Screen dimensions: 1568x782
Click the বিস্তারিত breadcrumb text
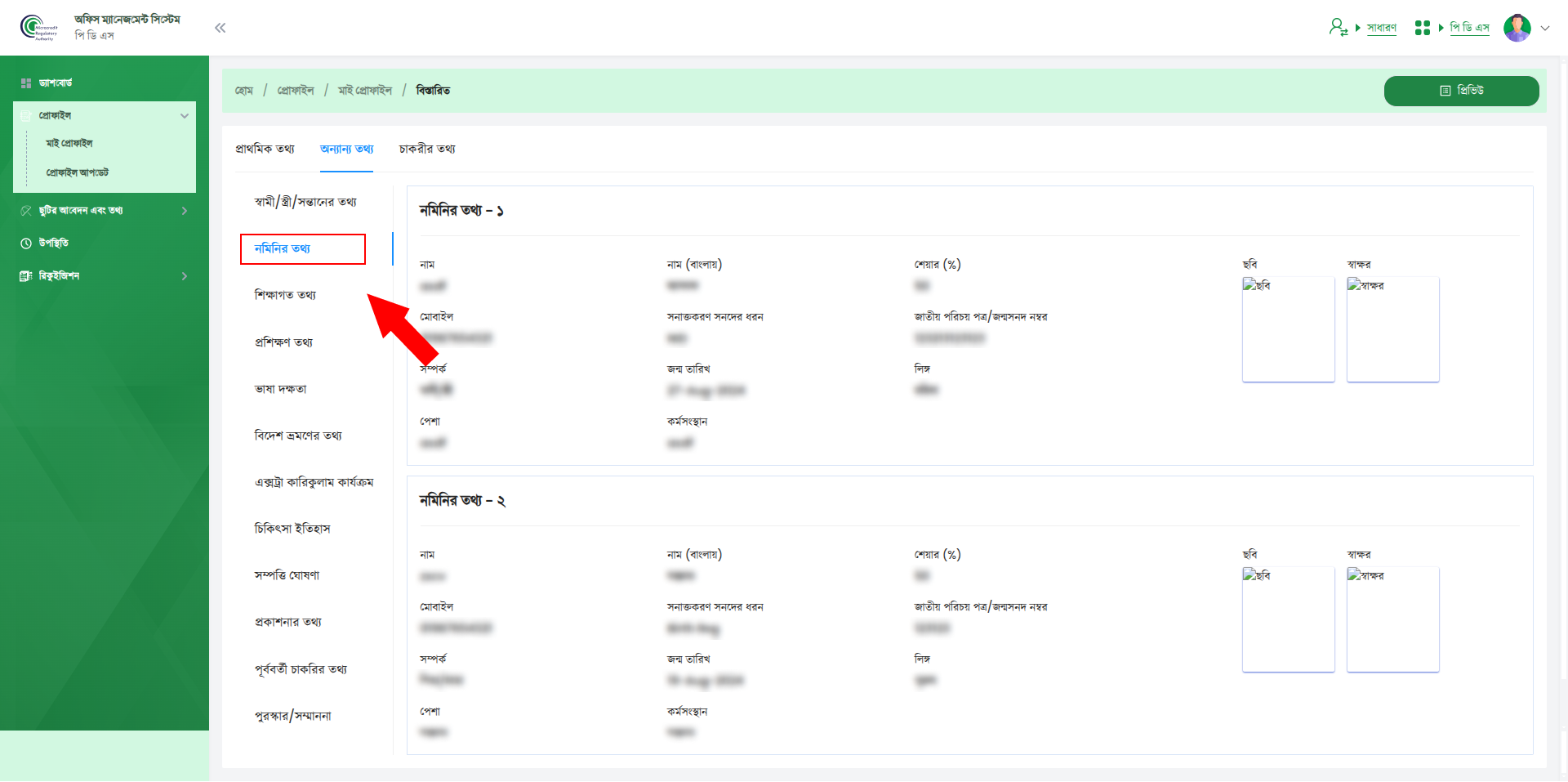point(433,91)
